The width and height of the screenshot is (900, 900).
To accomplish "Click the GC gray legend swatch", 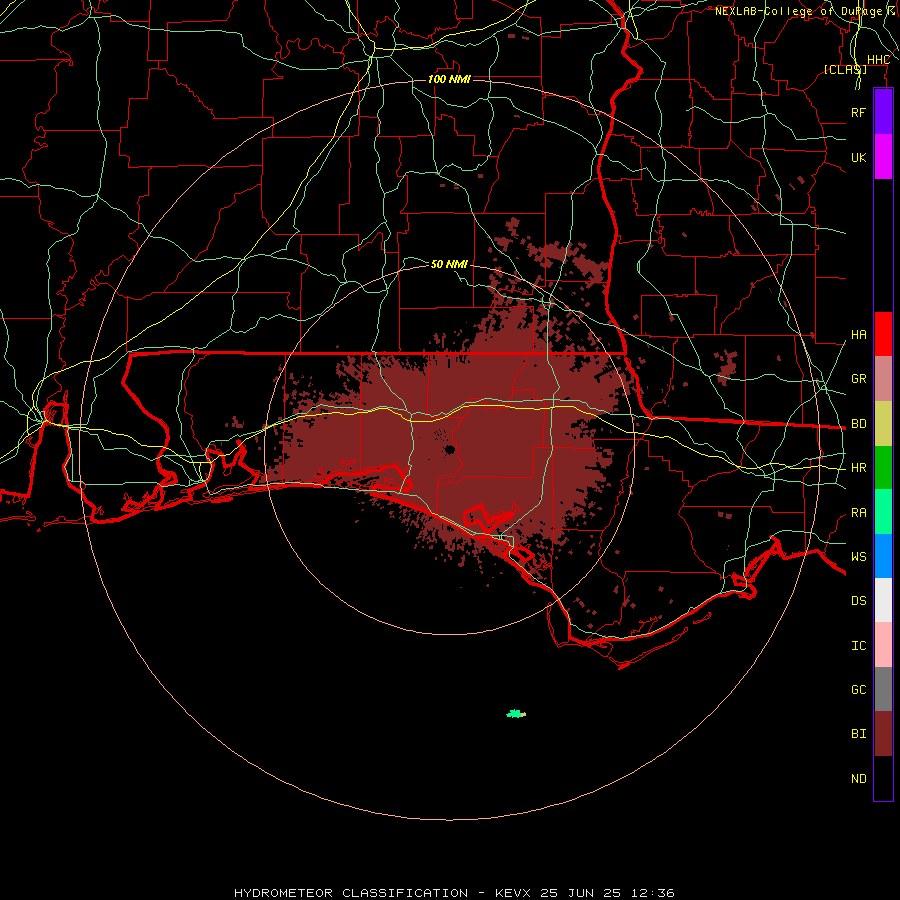I will coord(883,689).
